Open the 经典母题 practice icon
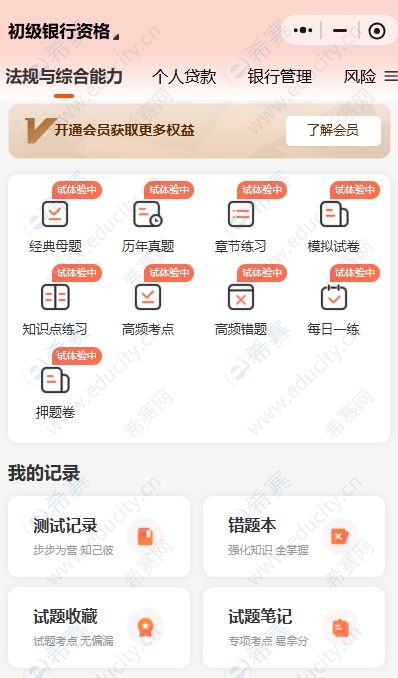 click(55, 214)
